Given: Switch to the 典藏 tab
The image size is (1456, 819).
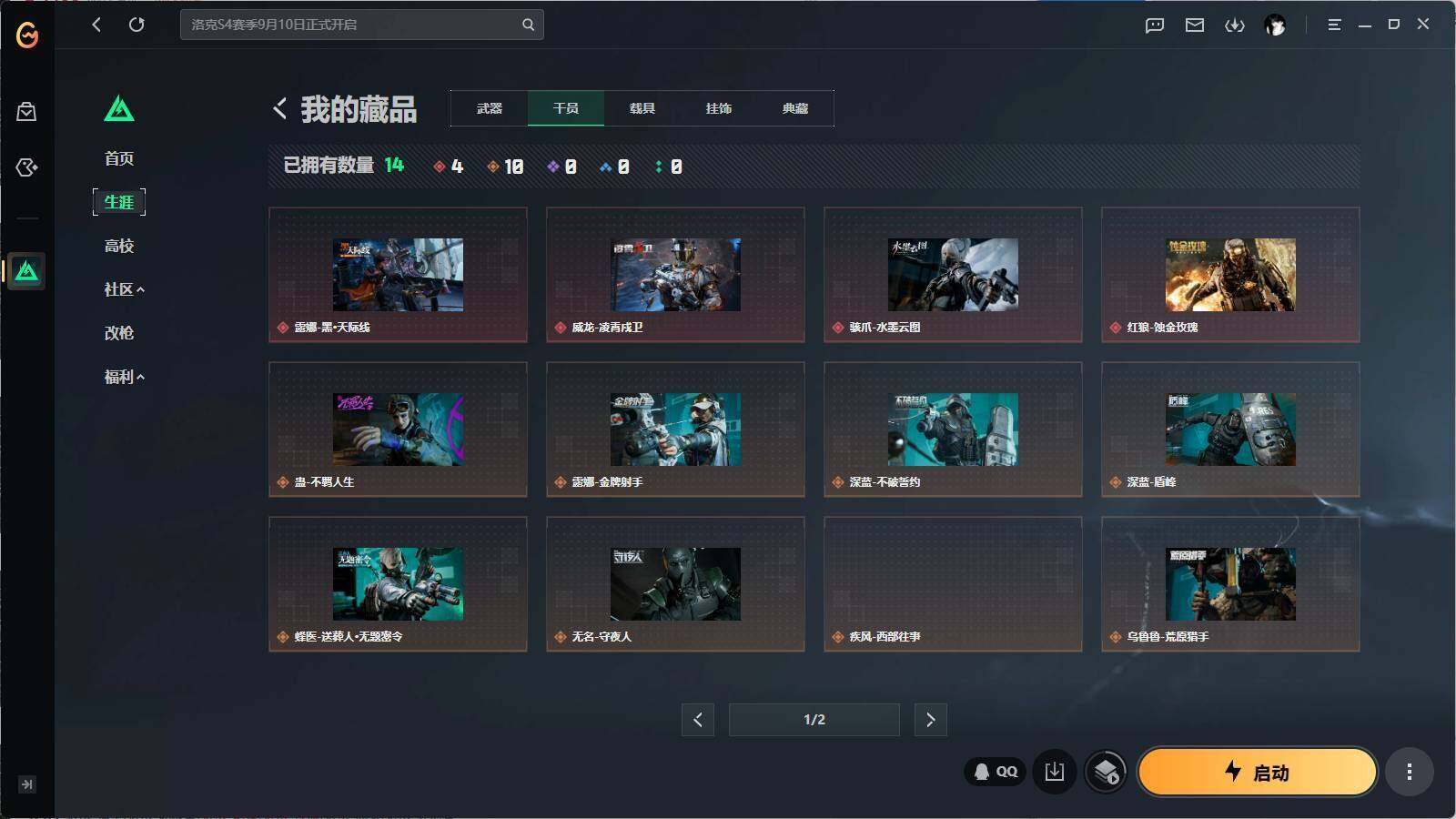Looking at the screenshot, I should click(795, 108).
